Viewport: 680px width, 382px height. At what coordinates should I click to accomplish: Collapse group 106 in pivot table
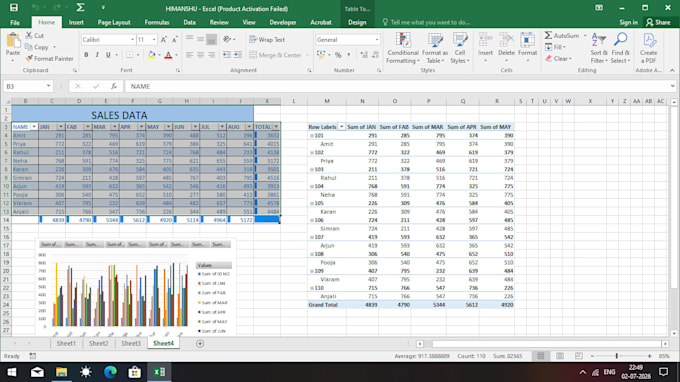click(311, 220)
